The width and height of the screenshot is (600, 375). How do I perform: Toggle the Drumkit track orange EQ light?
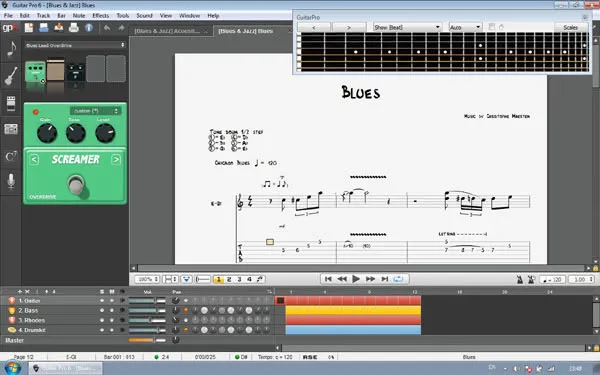pyautogui.click(x=186, y=329)
